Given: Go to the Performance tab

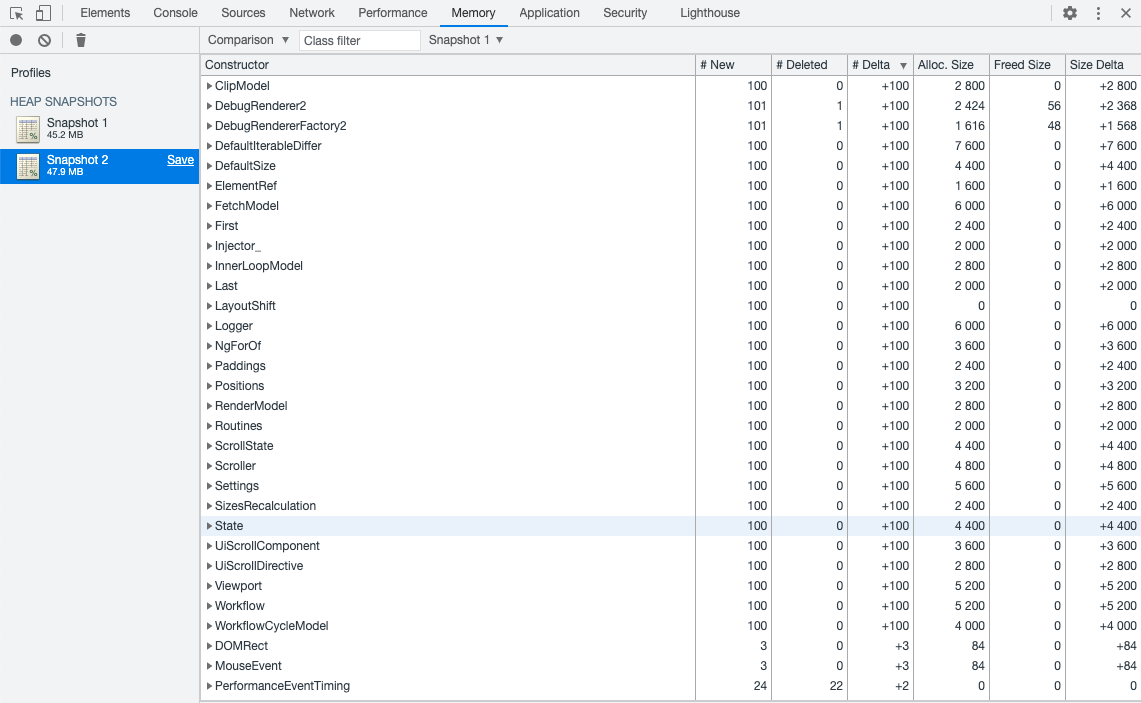Looking at the screenshot, I should tap(393, 13).
